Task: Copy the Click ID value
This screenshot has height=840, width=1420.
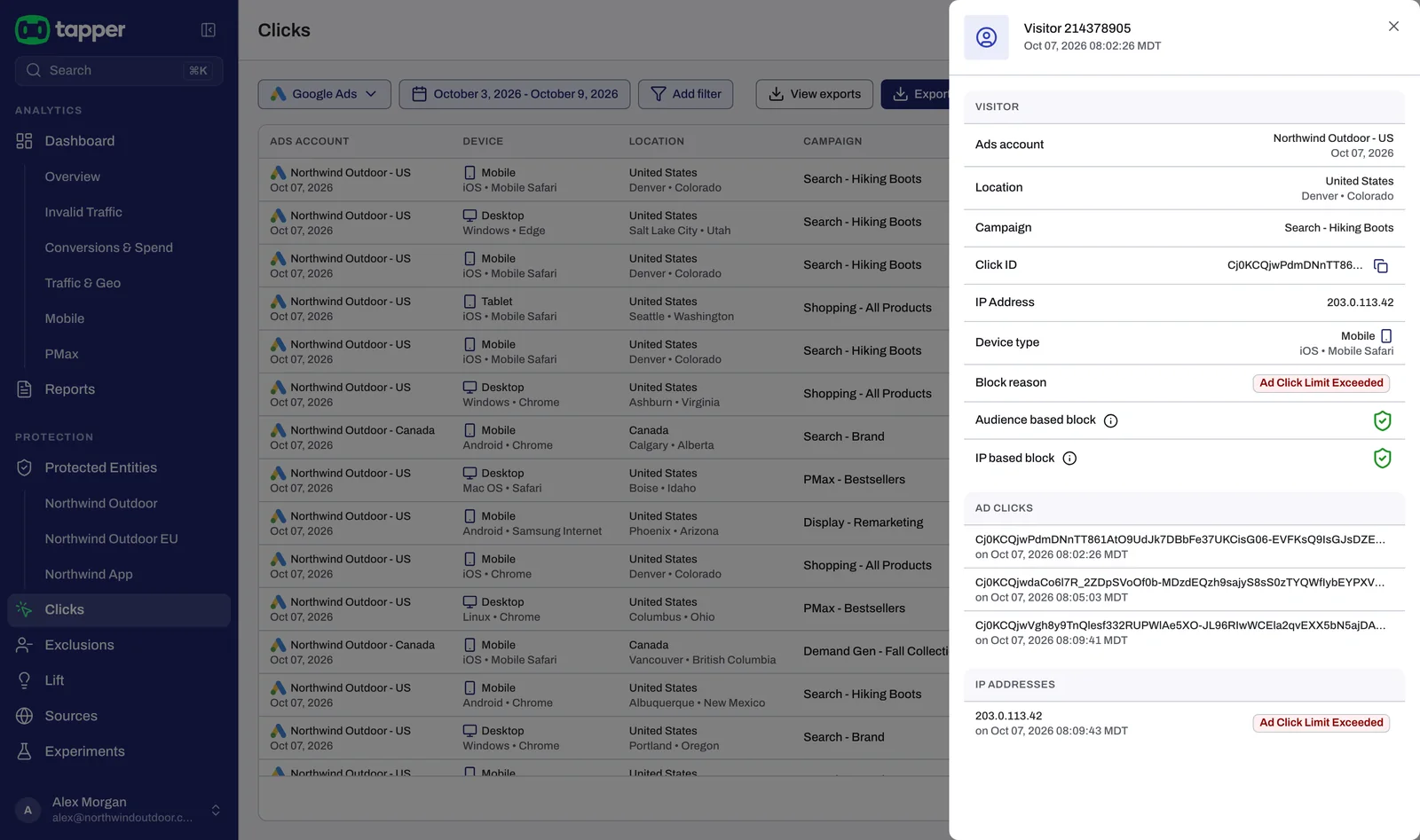Action: (1381, 266)
